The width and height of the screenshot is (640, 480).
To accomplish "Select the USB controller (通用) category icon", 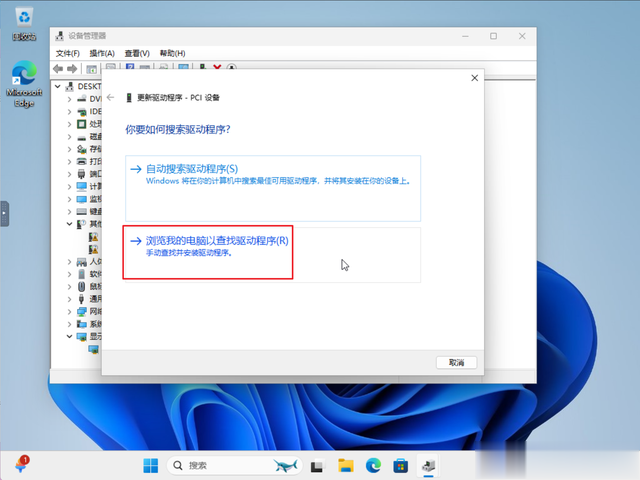I will (82, 299).
